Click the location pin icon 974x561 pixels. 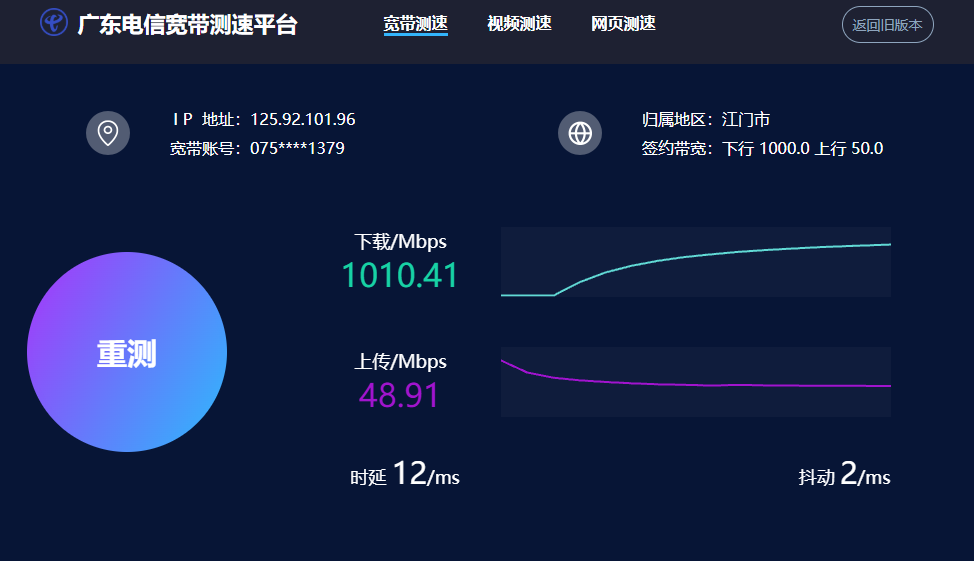(108, 133)
